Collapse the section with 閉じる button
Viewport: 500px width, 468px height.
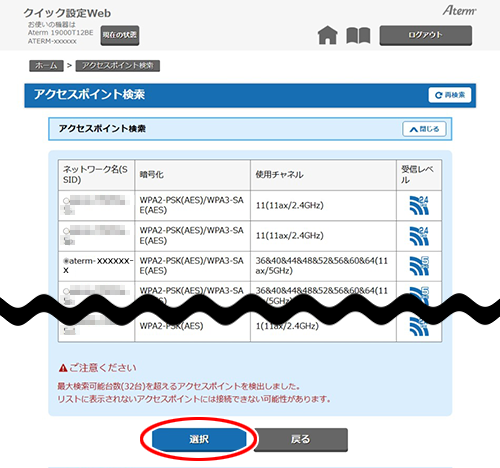[x=424, y=129]
